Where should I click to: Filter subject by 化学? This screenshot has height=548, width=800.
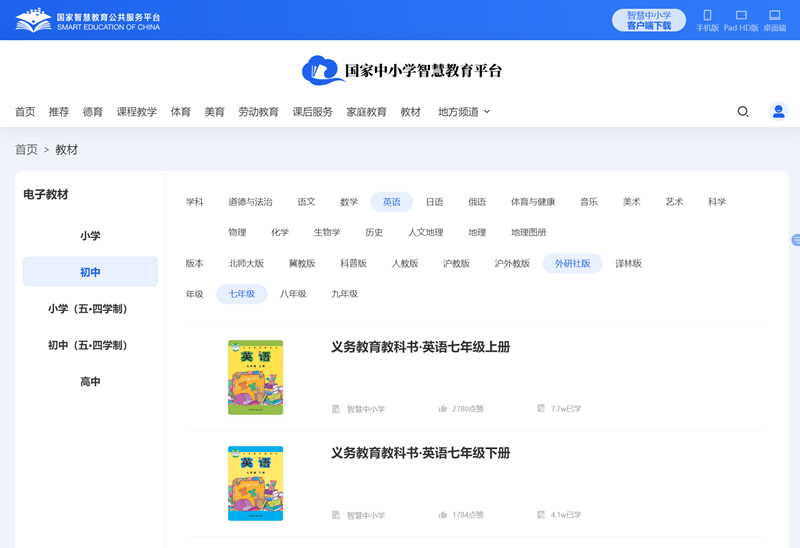[280, 233]
